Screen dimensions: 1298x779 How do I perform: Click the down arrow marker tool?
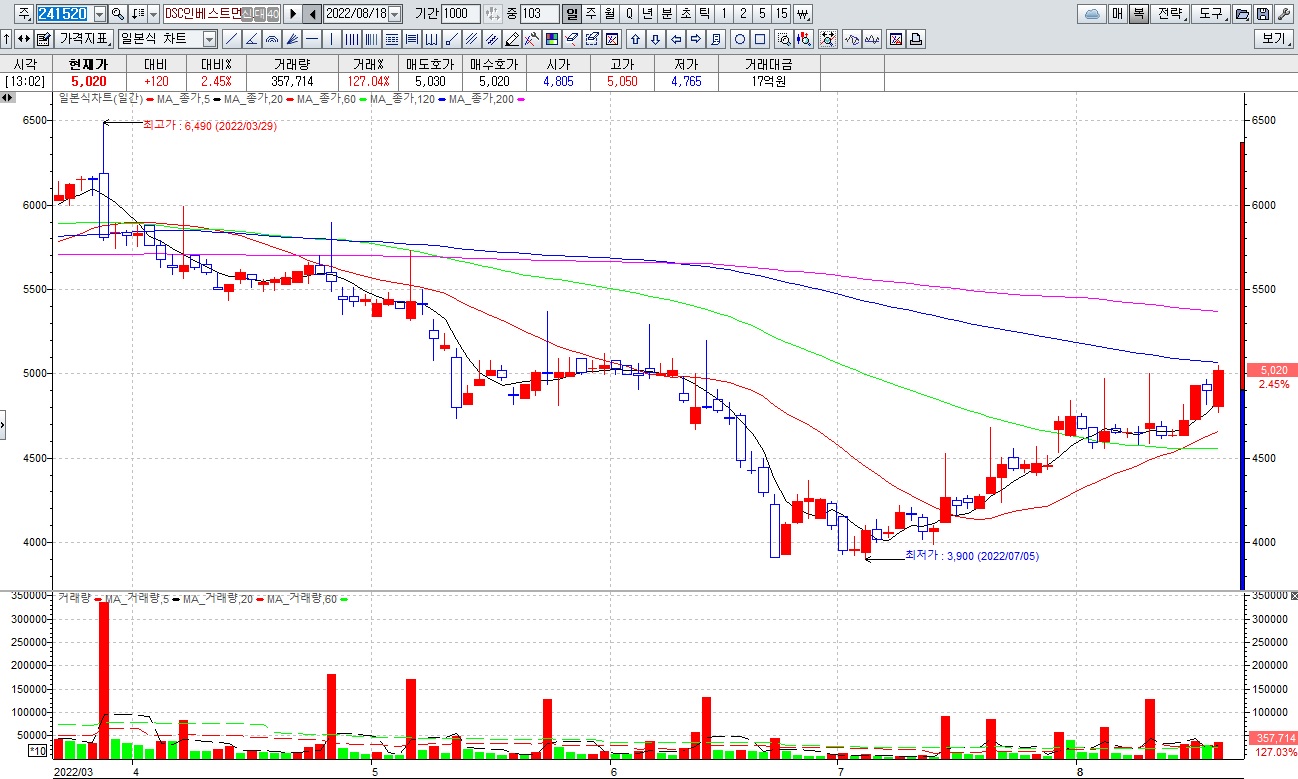(655, 39)
